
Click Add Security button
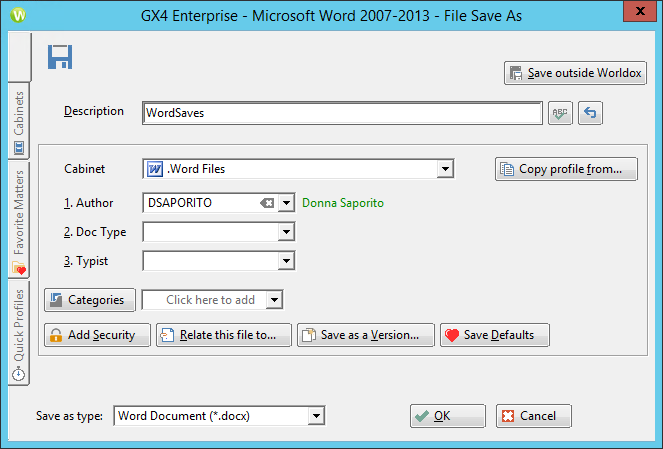point(97,335)
